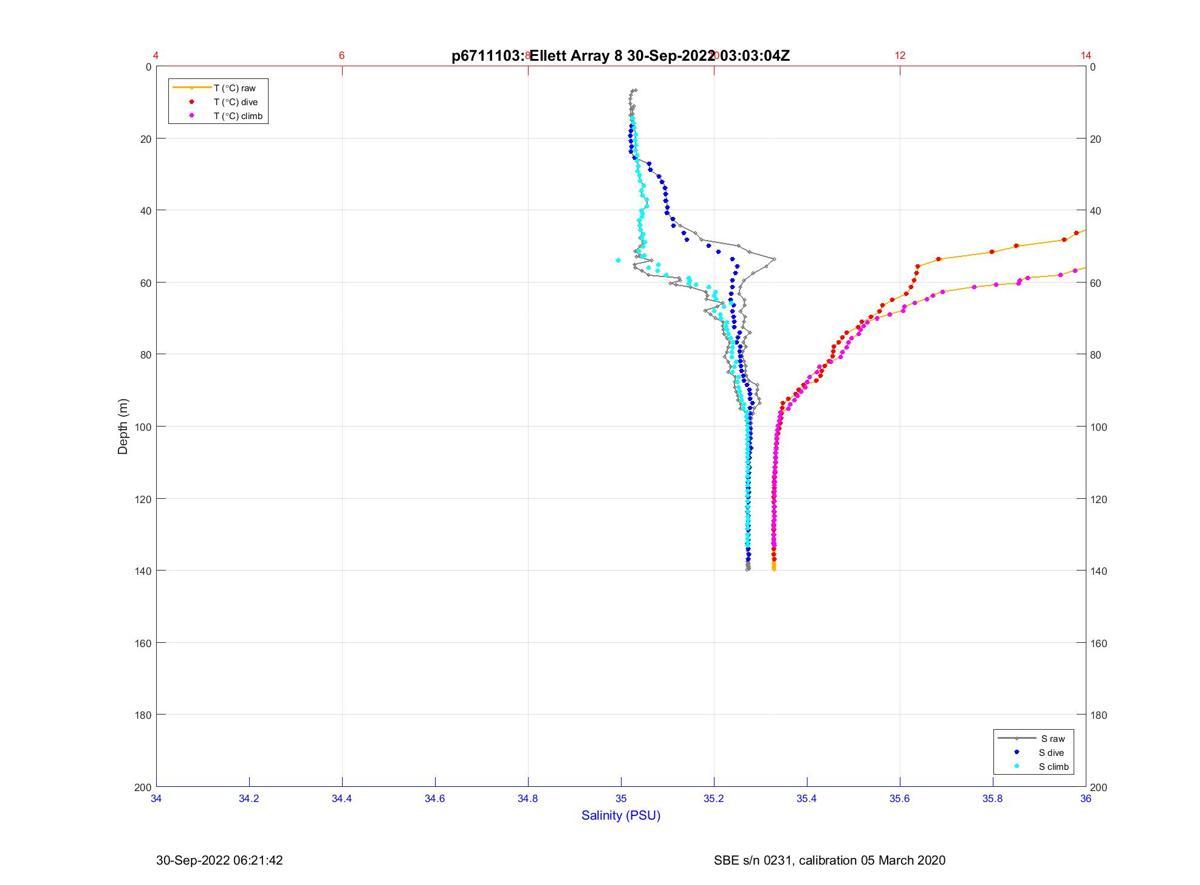Click the red temperature tick label "14"
This screenshot has width=1200, height=885.
(x=1086, y=56)
